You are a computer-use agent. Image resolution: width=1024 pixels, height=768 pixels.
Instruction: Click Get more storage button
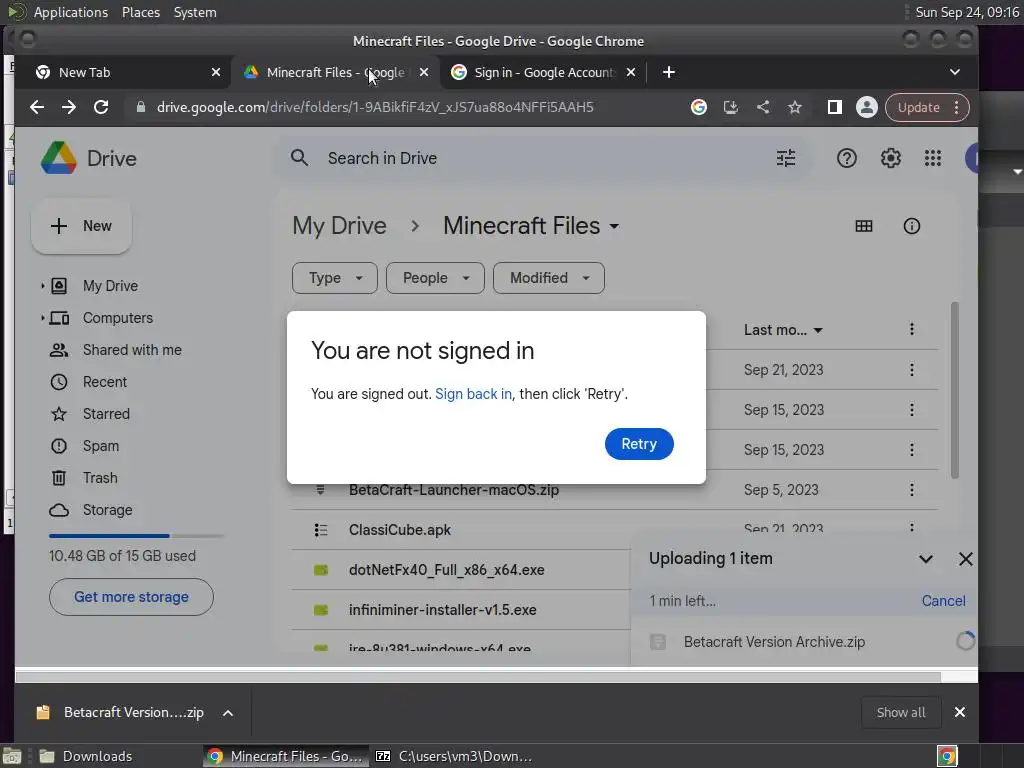(x=131, y=597)
